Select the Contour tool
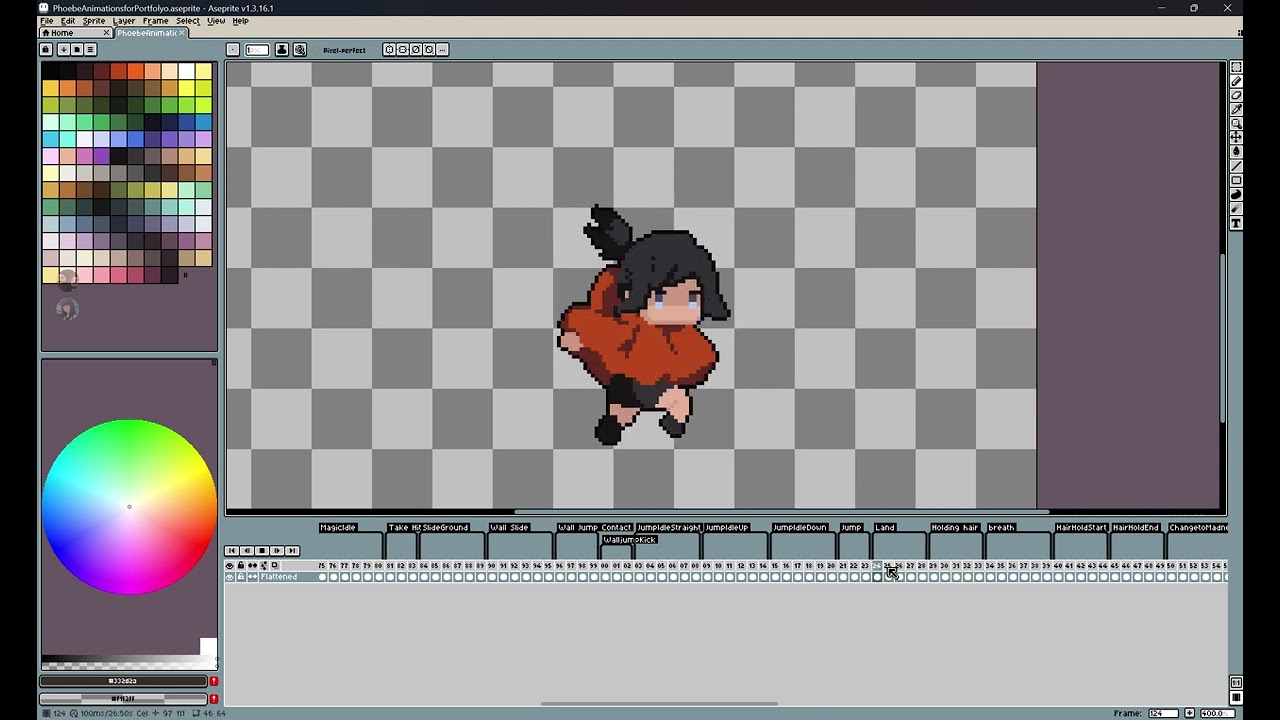The height and width of the screenshot is (720, 1280). [x=1236, y=194]
